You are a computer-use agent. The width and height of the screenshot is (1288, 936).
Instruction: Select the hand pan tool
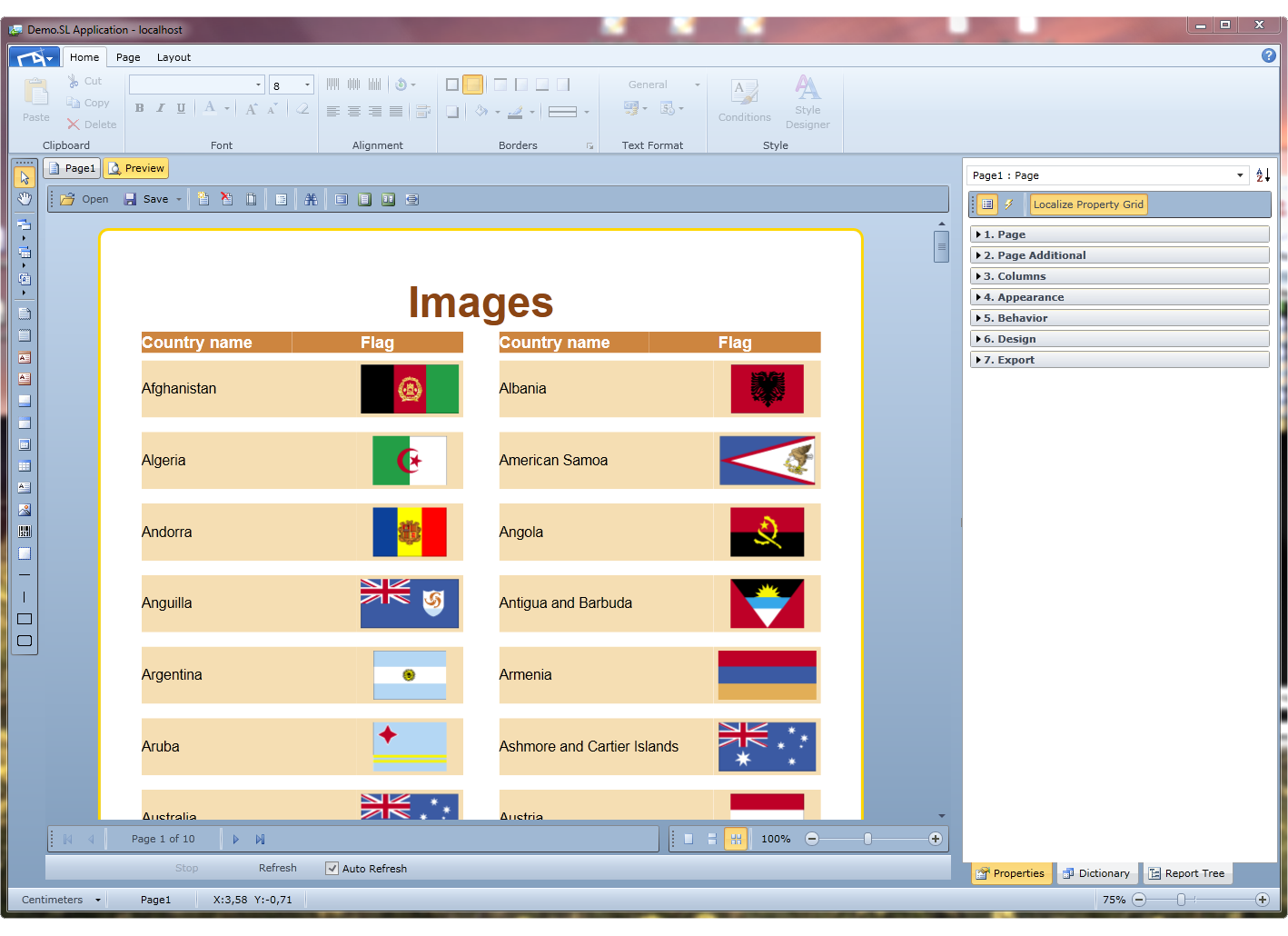coord(25,199)
